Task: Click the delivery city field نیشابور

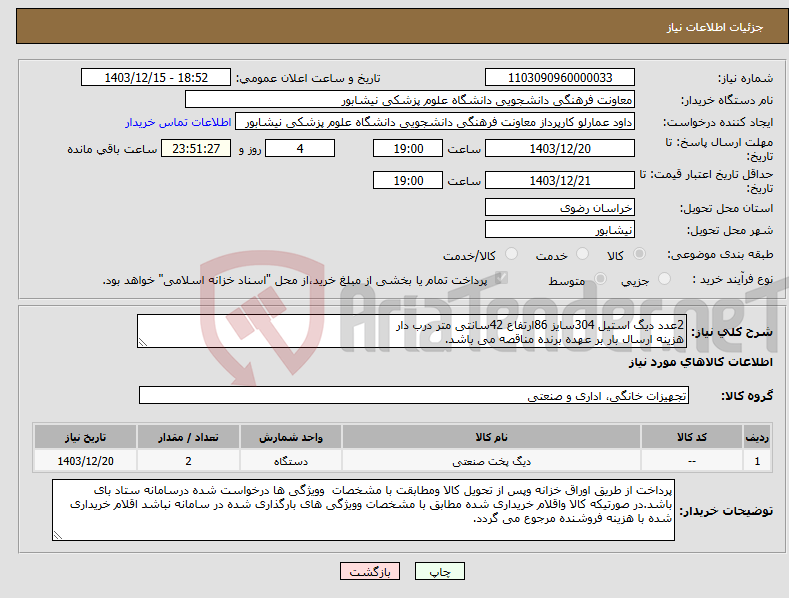Action: point(560,230)
